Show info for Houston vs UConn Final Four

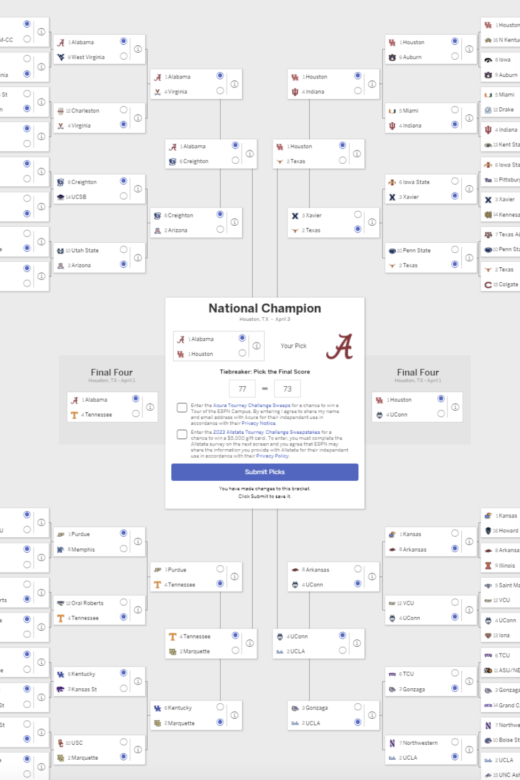coord(455,407)
